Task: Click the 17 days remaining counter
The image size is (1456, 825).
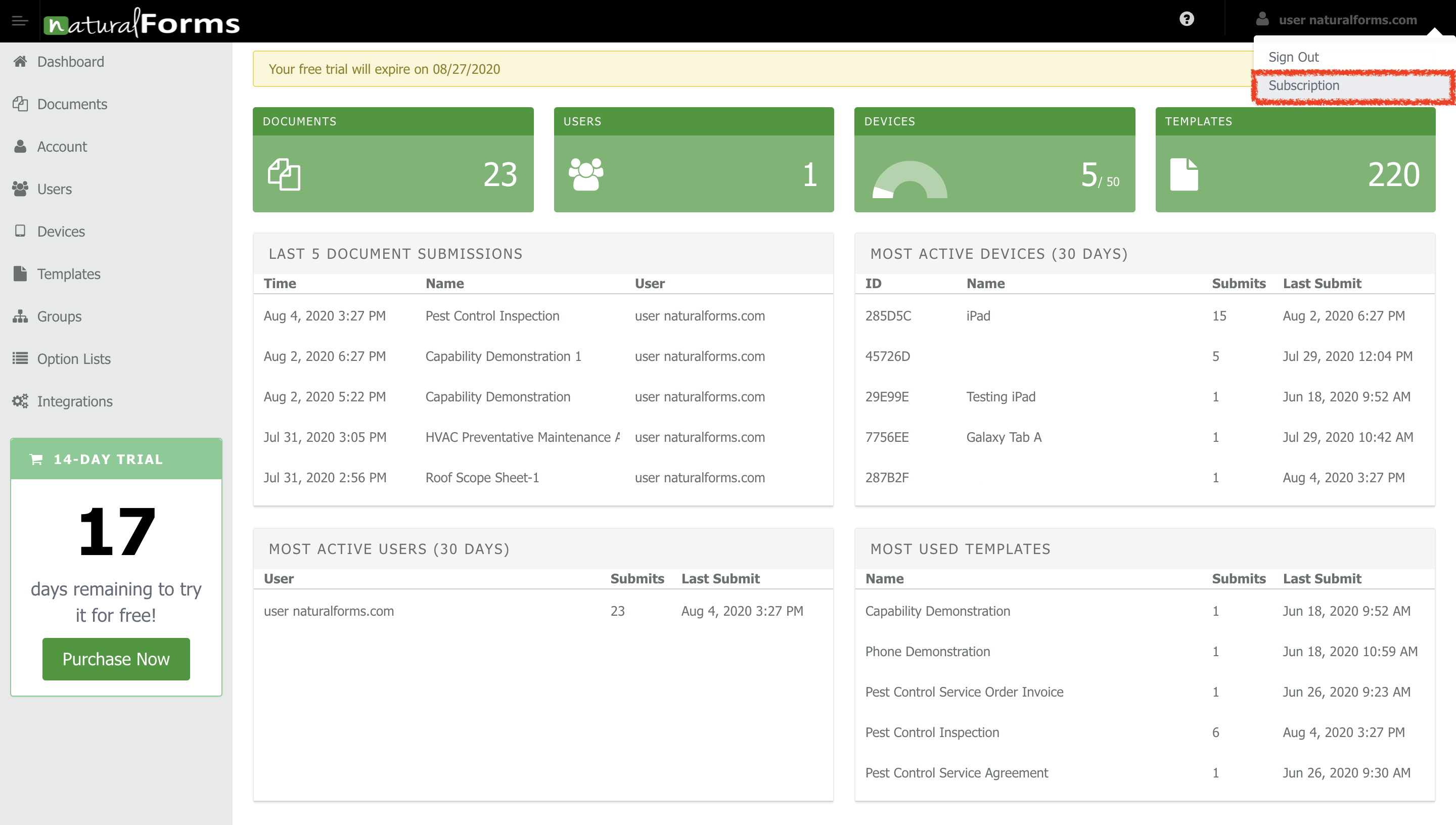Action: 116,532
